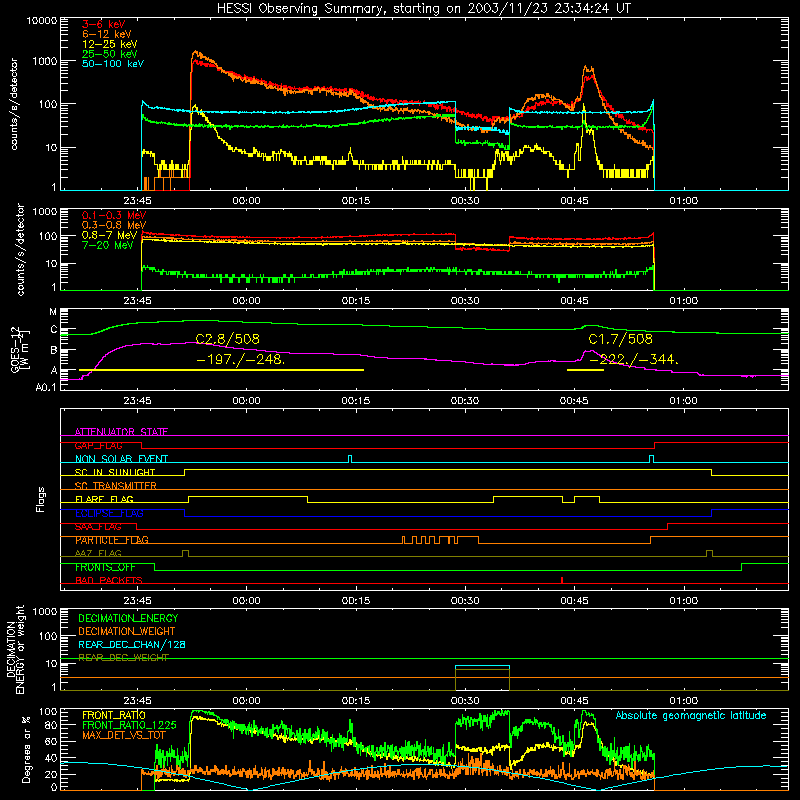Click the HESSI Observing Summary title
Screen dimensions: 800x800
point(424,8)
